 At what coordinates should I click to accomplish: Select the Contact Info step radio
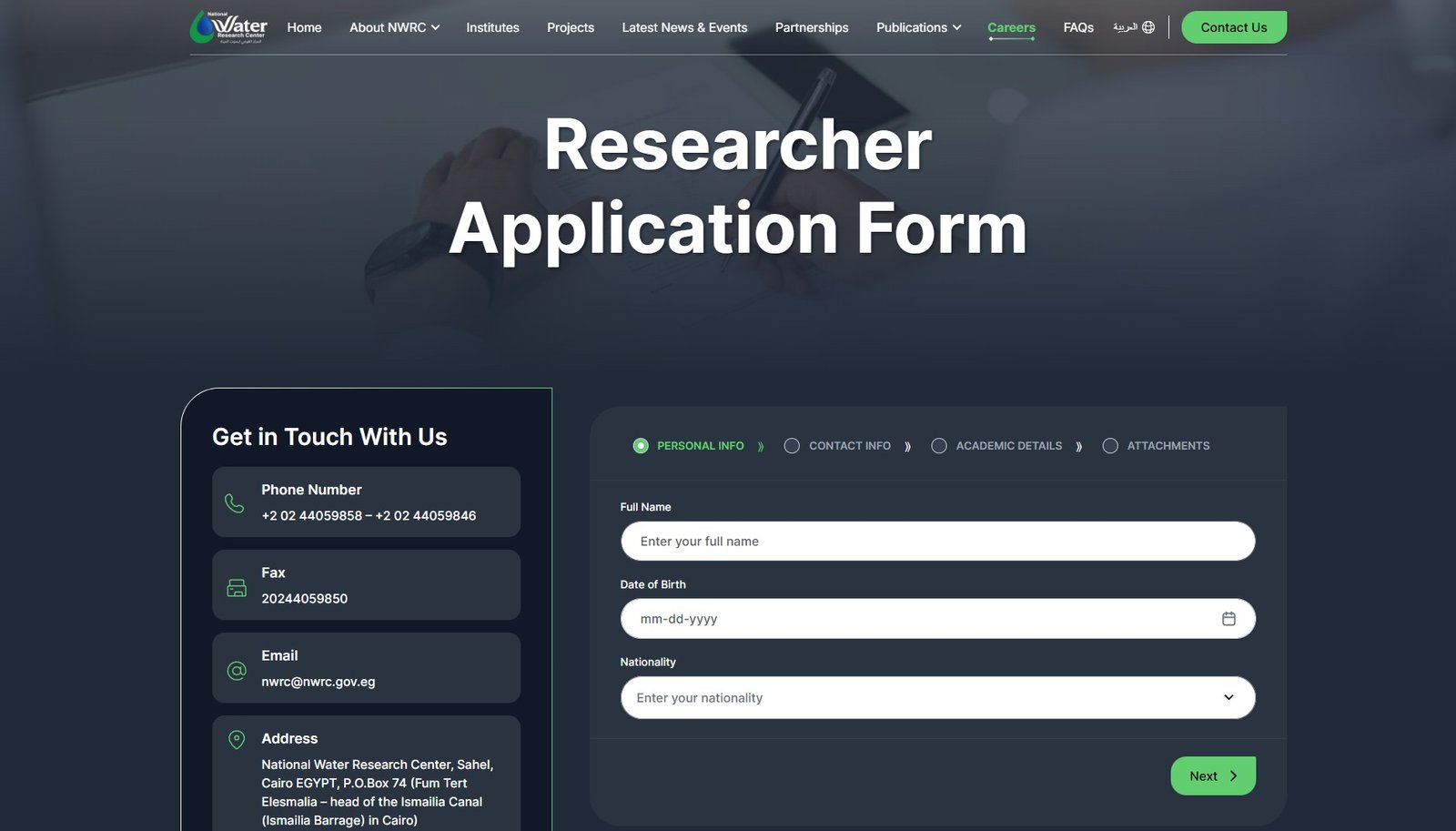coord(792,446)
